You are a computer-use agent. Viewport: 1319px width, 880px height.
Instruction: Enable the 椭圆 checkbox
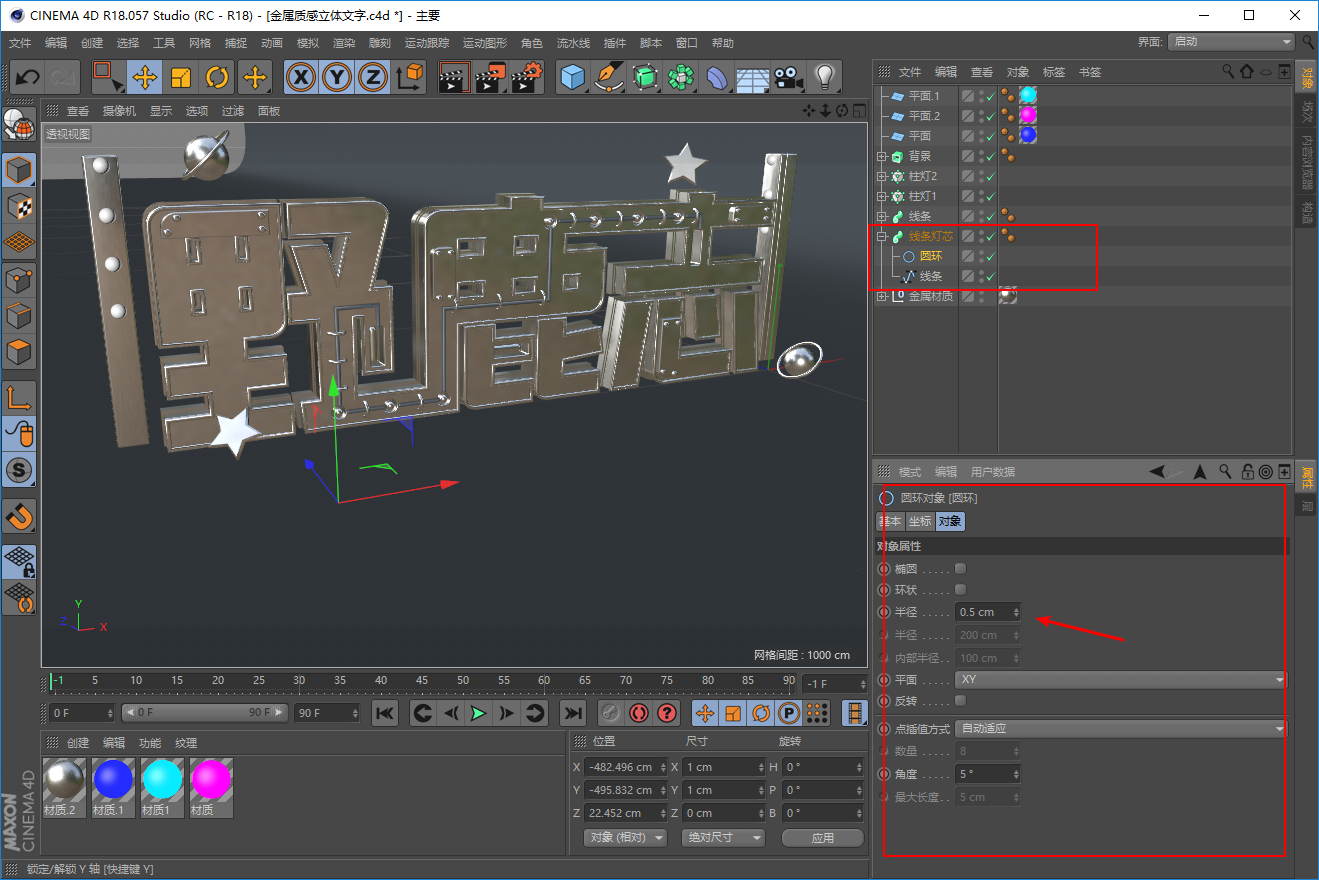(961, 568)
